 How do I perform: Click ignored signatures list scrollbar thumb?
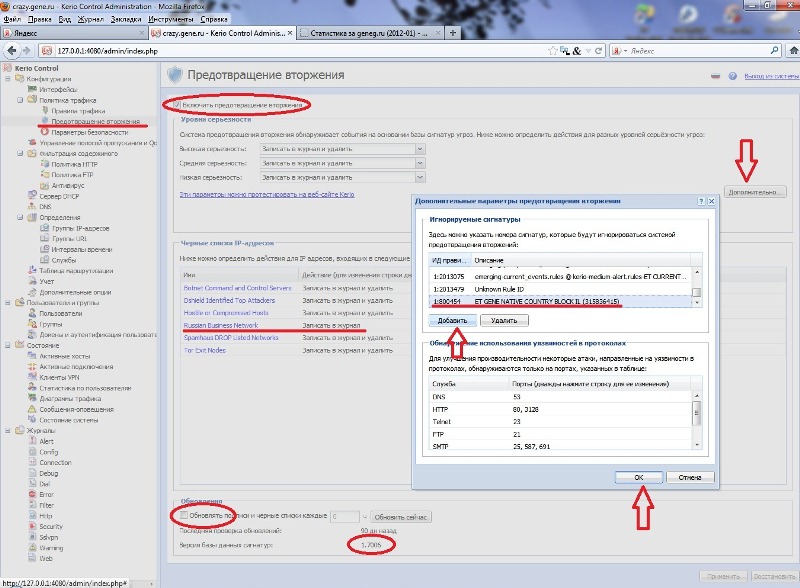click(x=696, y=292)
